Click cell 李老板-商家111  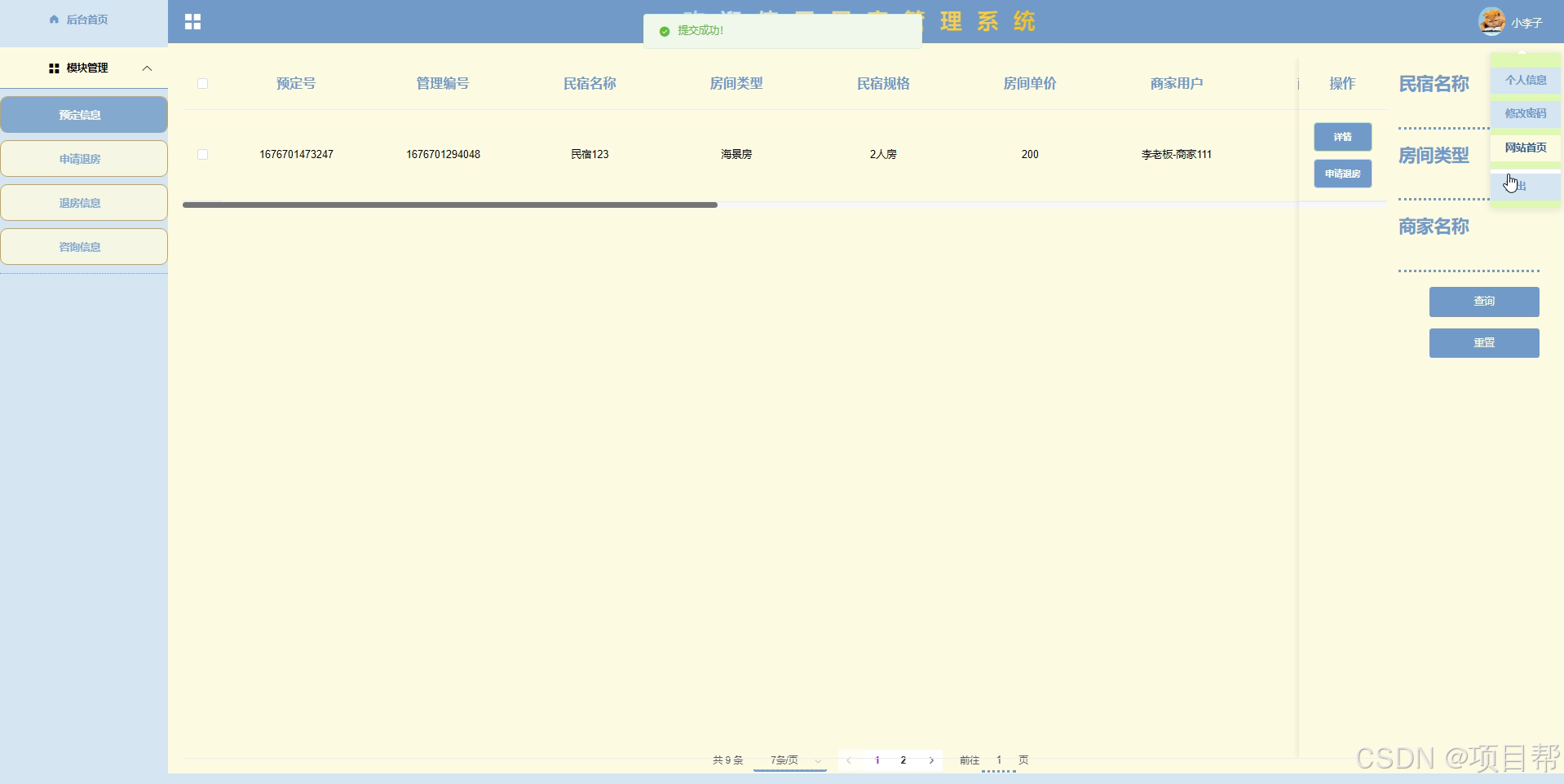coord(1177,154)
